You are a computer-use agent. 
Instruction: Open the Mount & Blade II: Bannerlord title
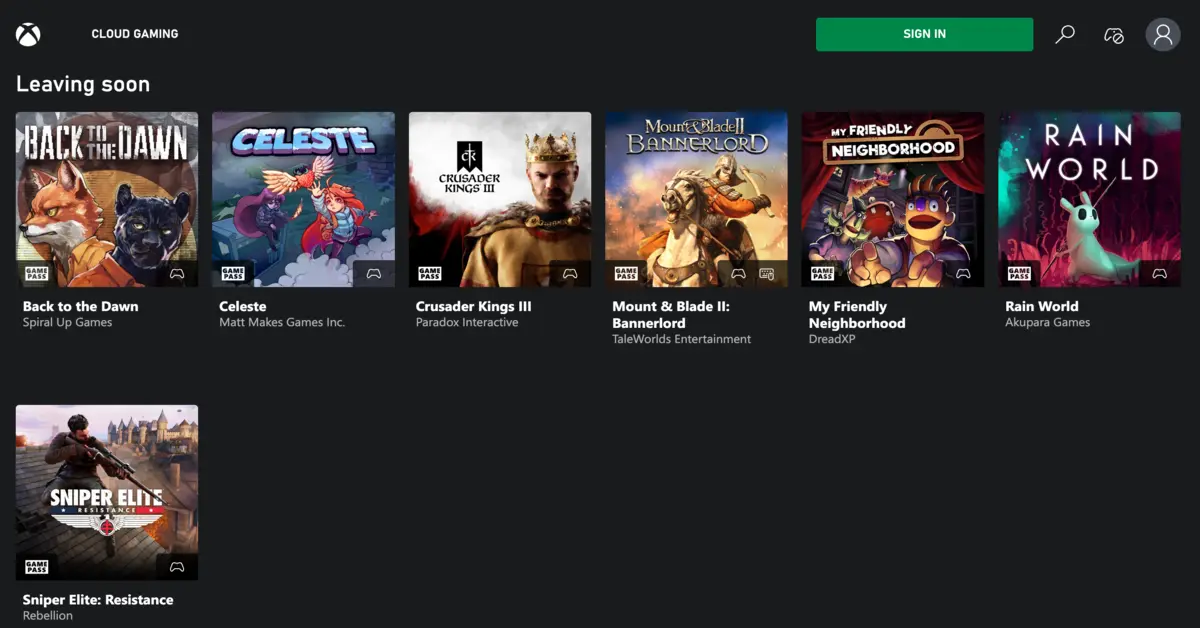click(x=671, y=315)
